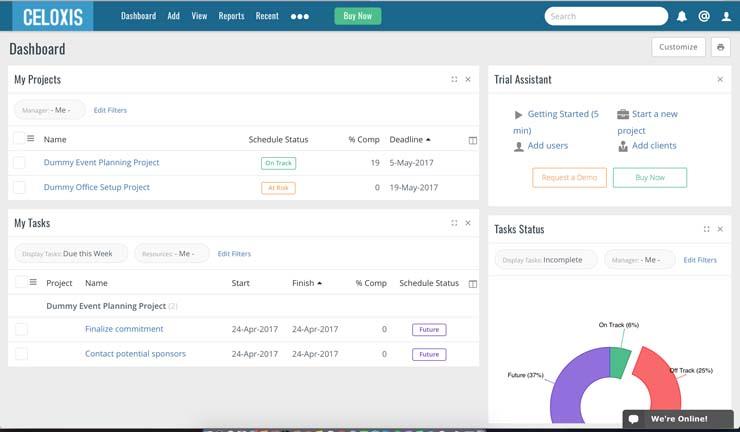740x432 pixels.
Task: Open Manager filter in Tasks Status
Action: coord(639,260)
